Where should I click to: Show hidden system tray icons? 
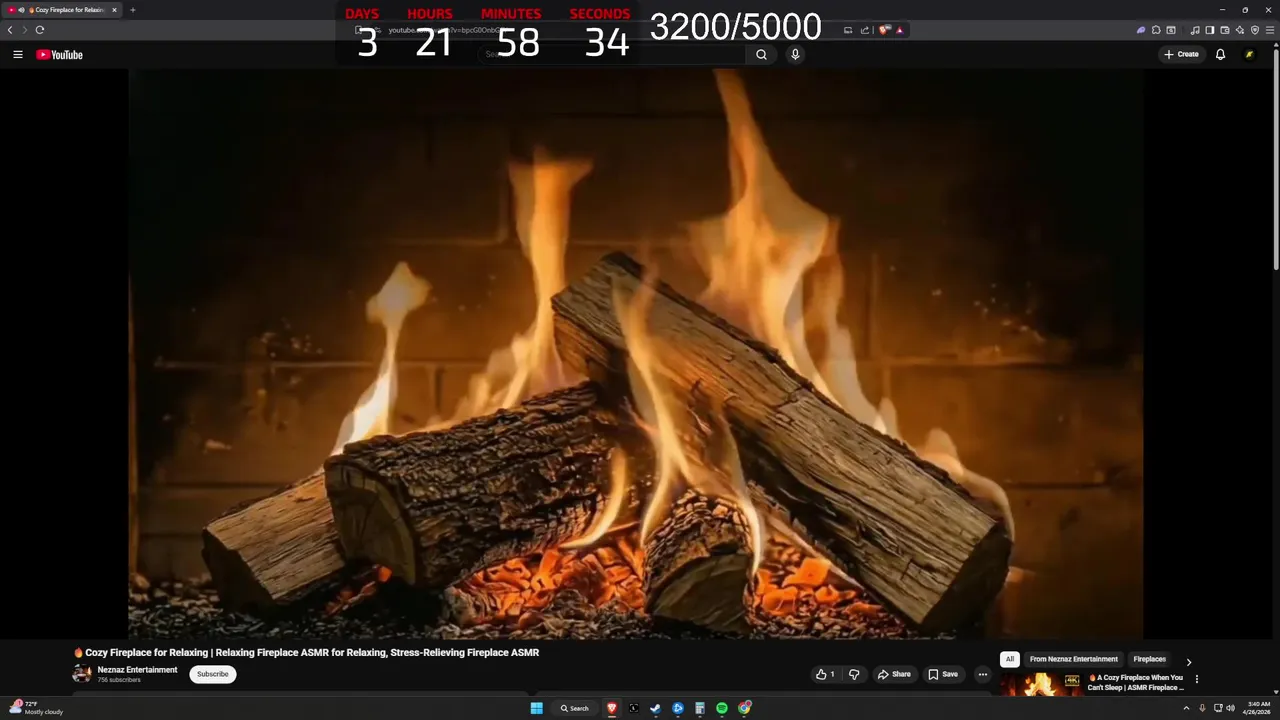(x=1186, y=708)
